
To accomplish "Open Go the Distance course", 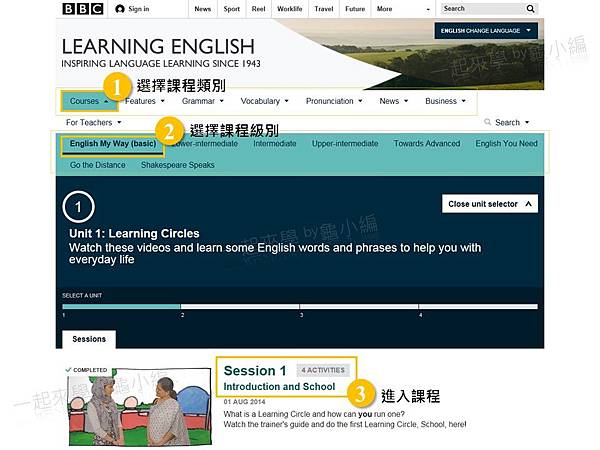I will 98,165.
